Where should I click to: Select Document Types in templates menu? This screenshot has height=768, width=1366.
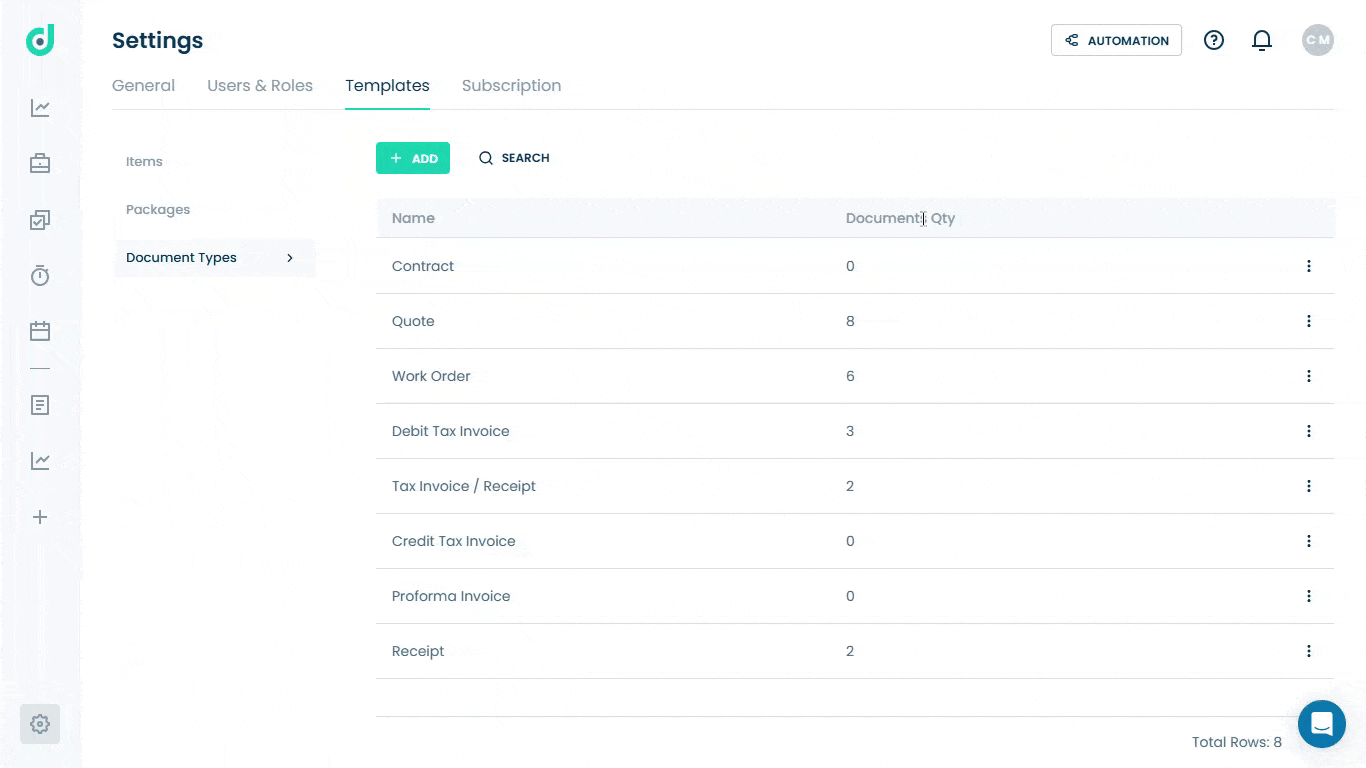click(215, 258)
